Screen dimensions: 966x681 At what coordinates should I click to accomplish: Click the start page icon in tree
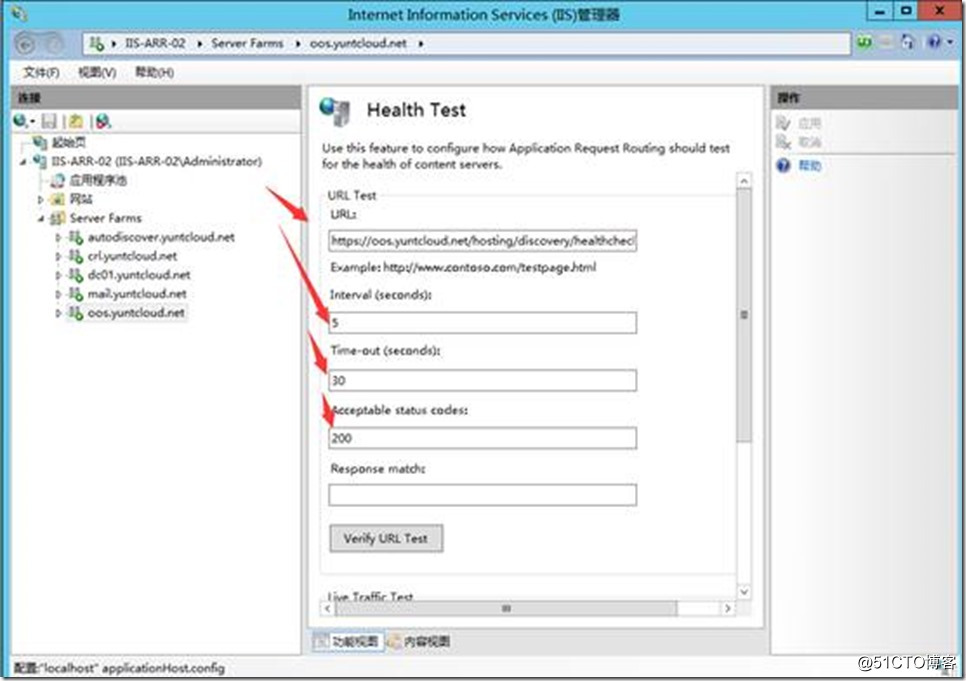click(x=40, y=143)
